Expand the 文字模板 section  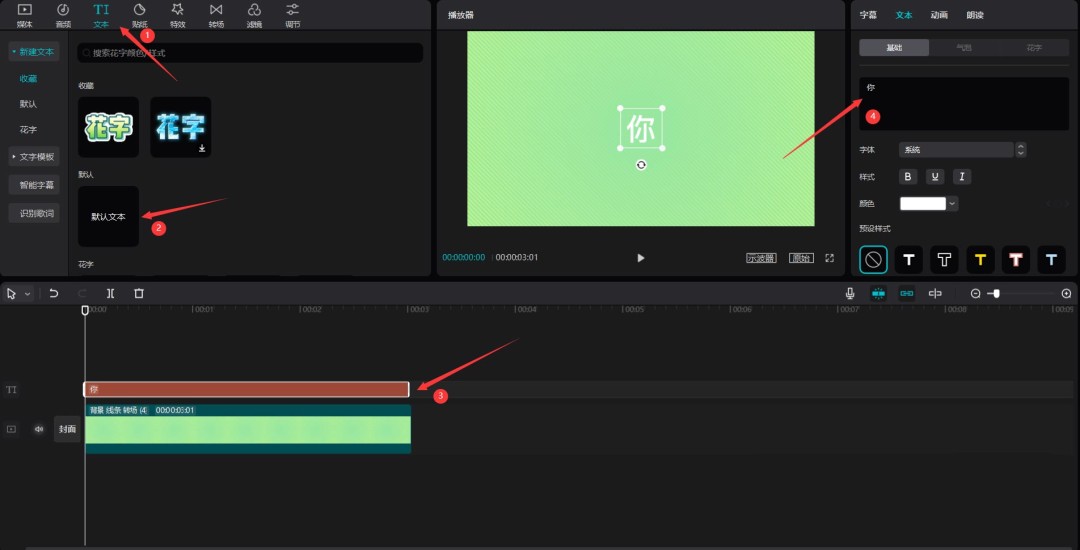point(34,157)
